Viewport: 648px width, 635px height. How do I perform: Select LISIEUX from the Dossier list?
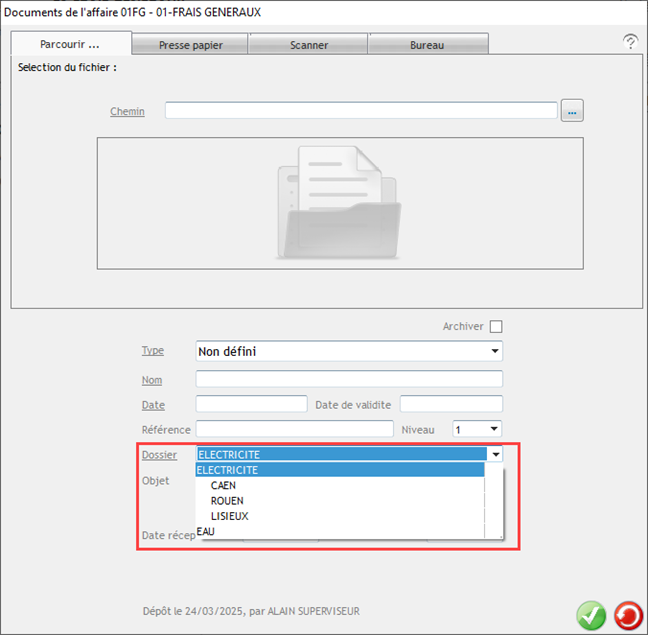[x=230, y=516]
